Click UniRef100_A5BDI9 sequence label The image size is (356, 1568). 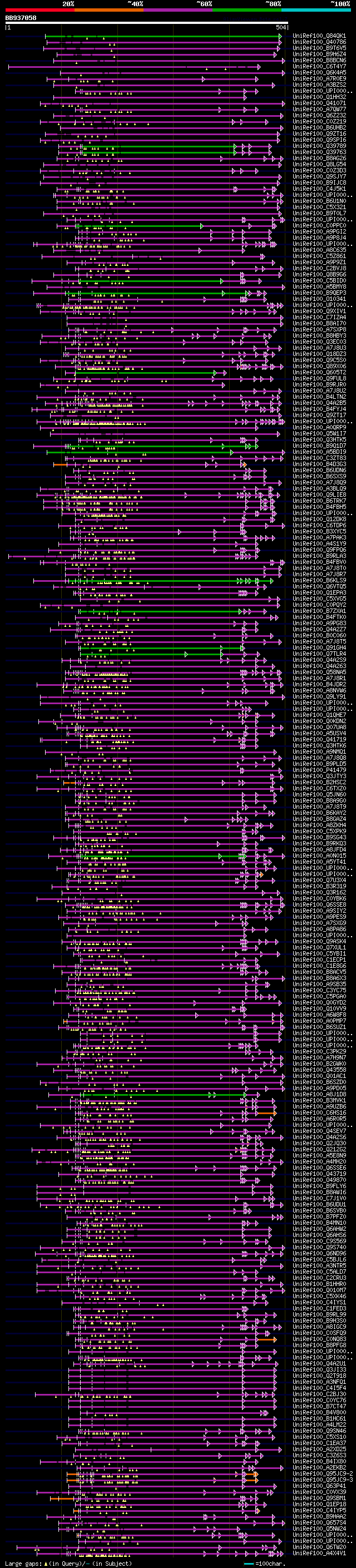click(319, 452)
